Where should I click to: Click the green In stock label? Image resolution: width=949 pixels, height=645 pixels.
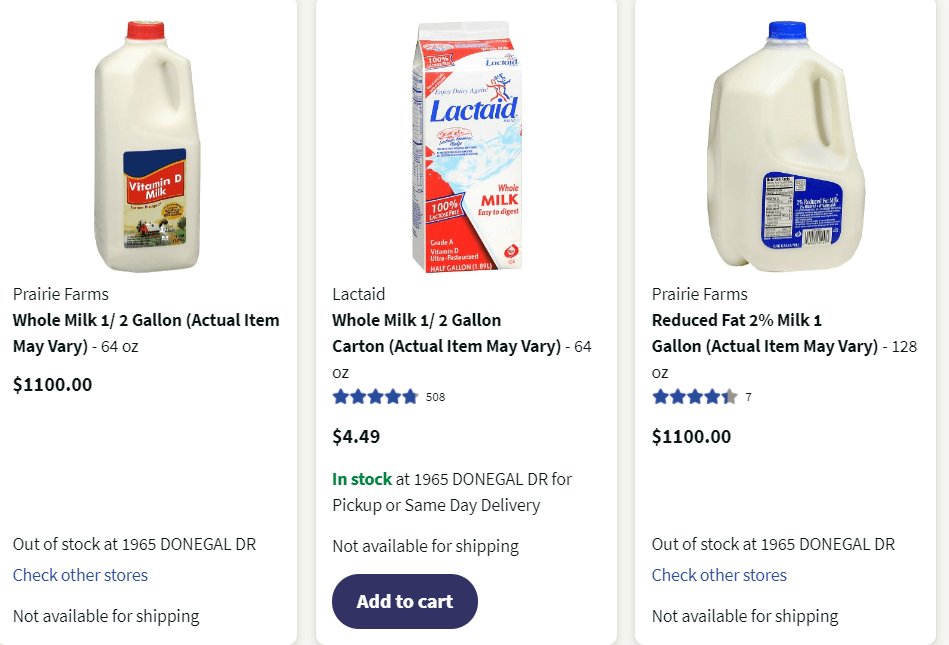pos(362,479)
